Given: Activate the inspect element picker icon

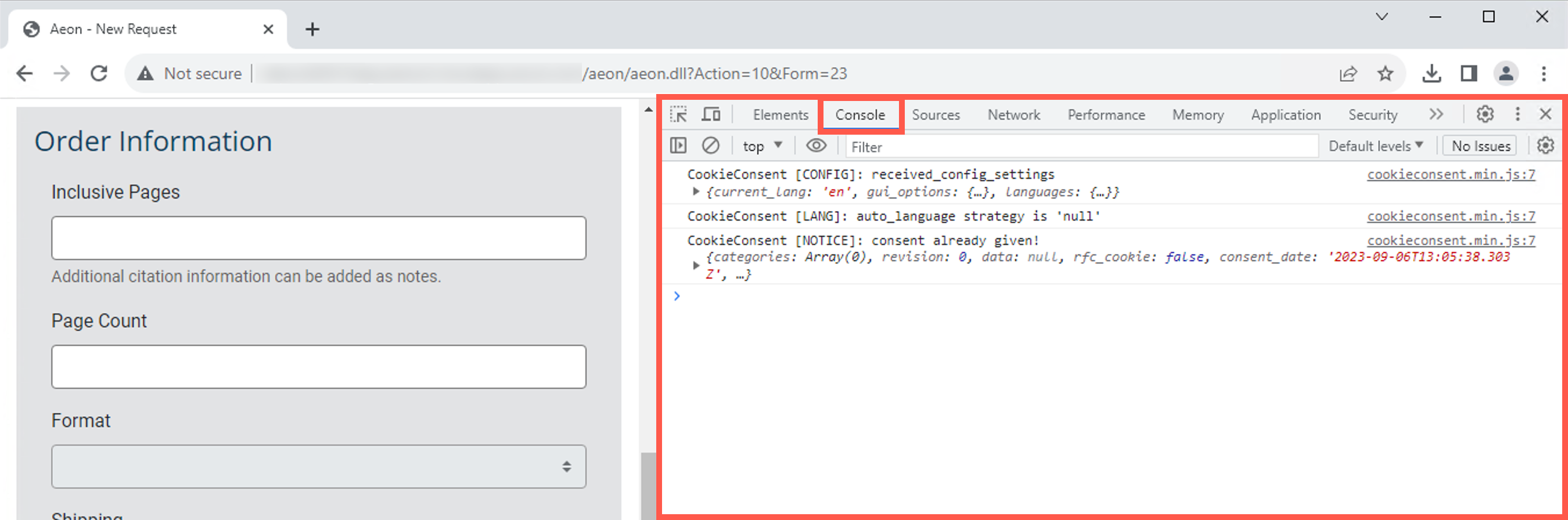Looking at the screenshot, I should tap(678, 114).
